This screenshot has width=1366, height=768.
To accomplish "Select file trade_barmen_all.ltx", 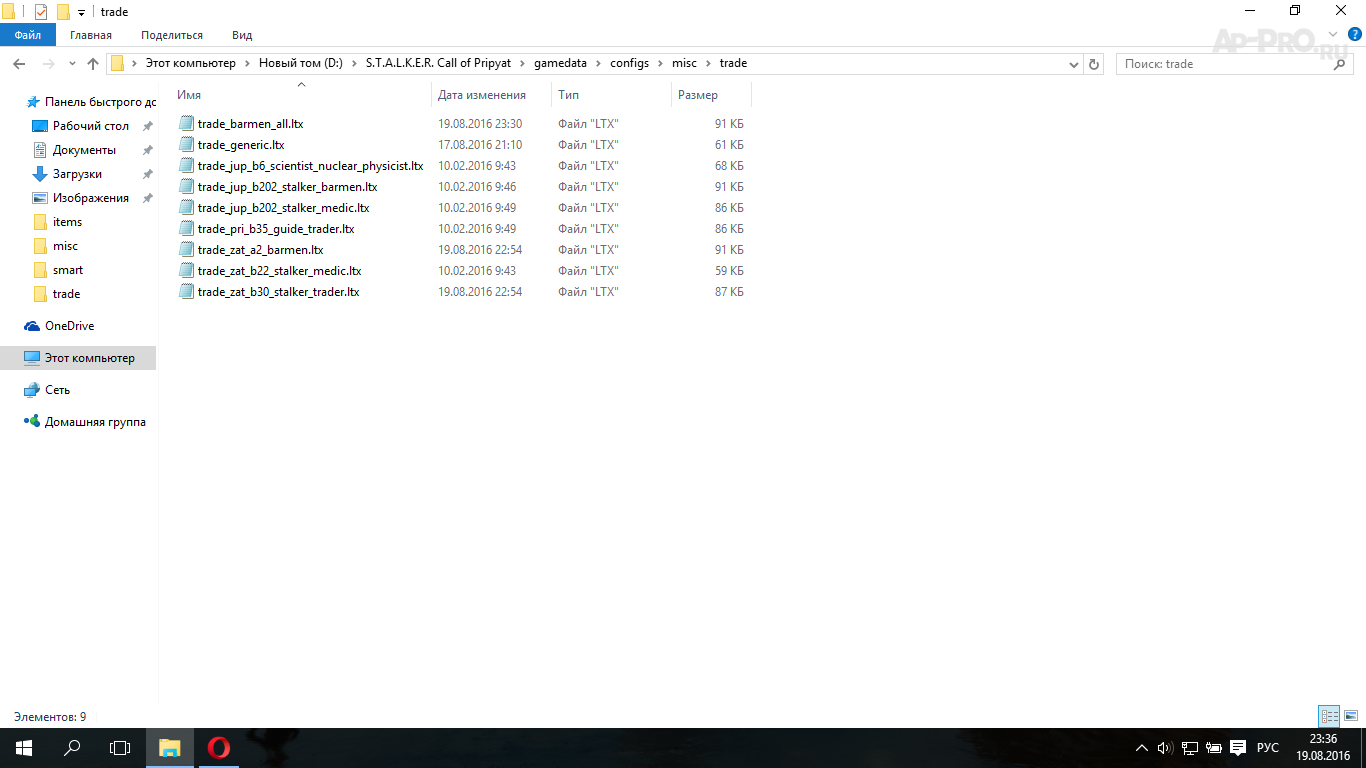I will (x=250, y=124).
